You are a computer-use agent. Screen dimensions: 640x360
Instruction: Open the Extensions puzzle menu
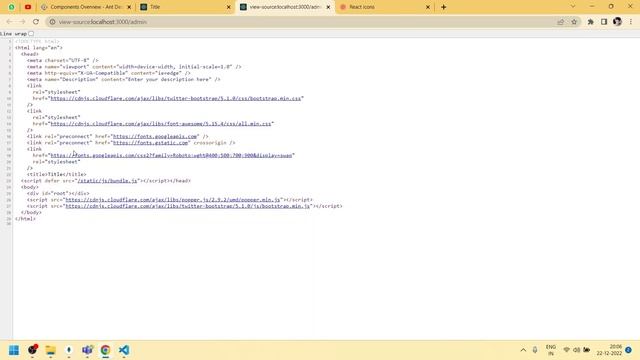coord(591,22)
